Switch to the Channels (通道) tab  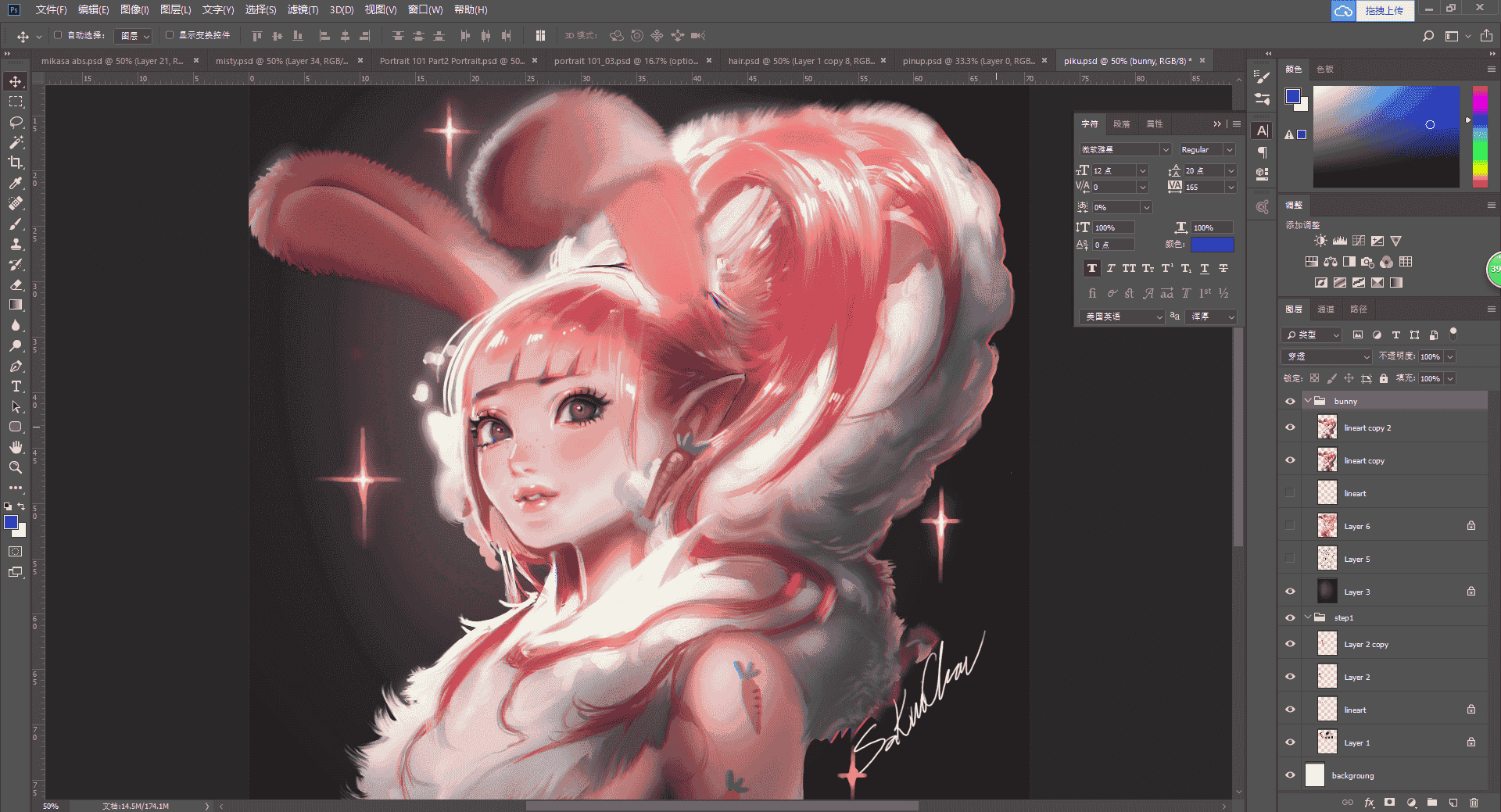[x=1326, y=309]
